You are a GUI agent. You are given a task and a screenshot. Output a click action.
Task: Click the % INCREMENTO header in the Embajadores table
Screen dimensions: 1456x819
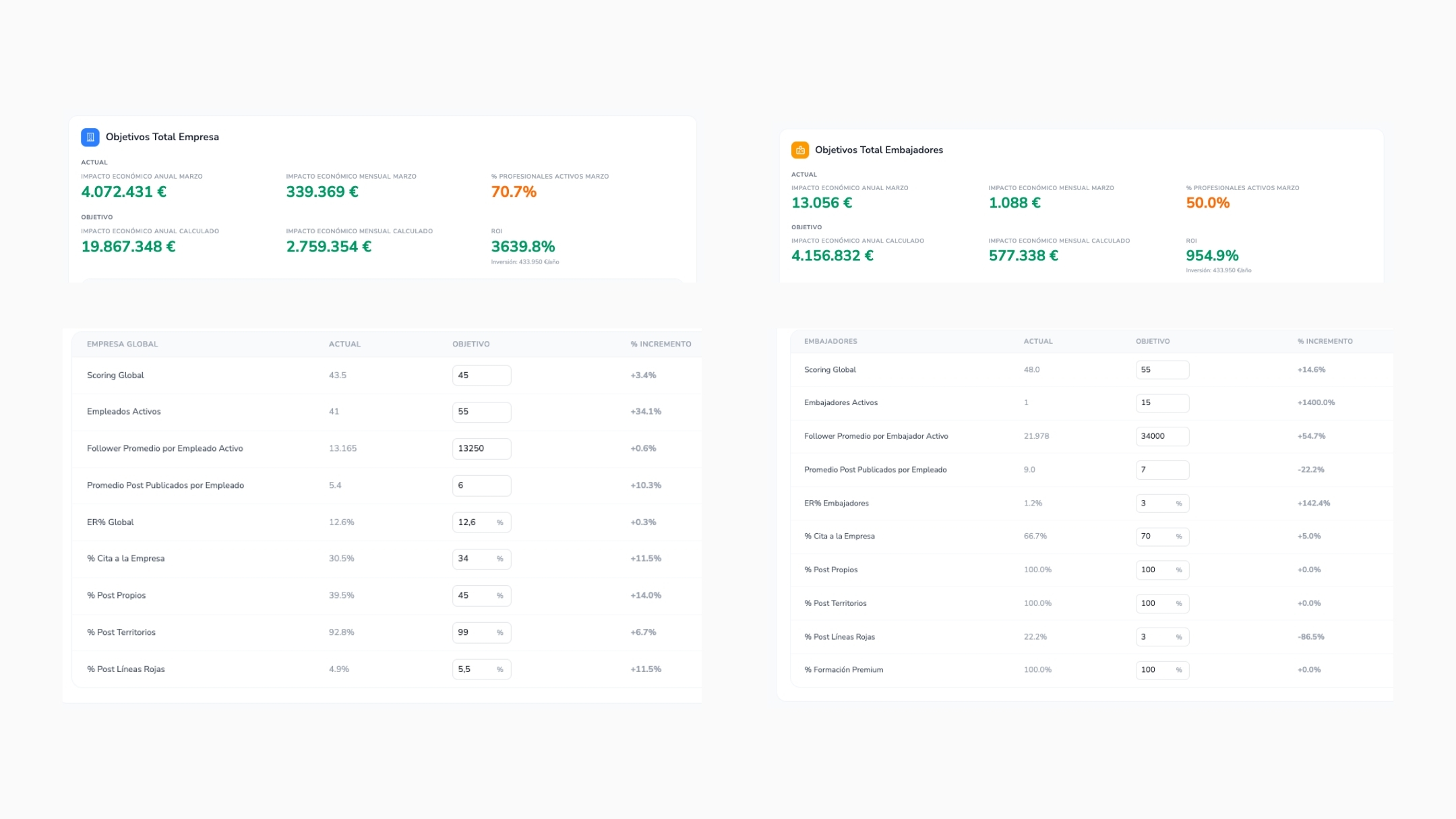(1325, 341)
